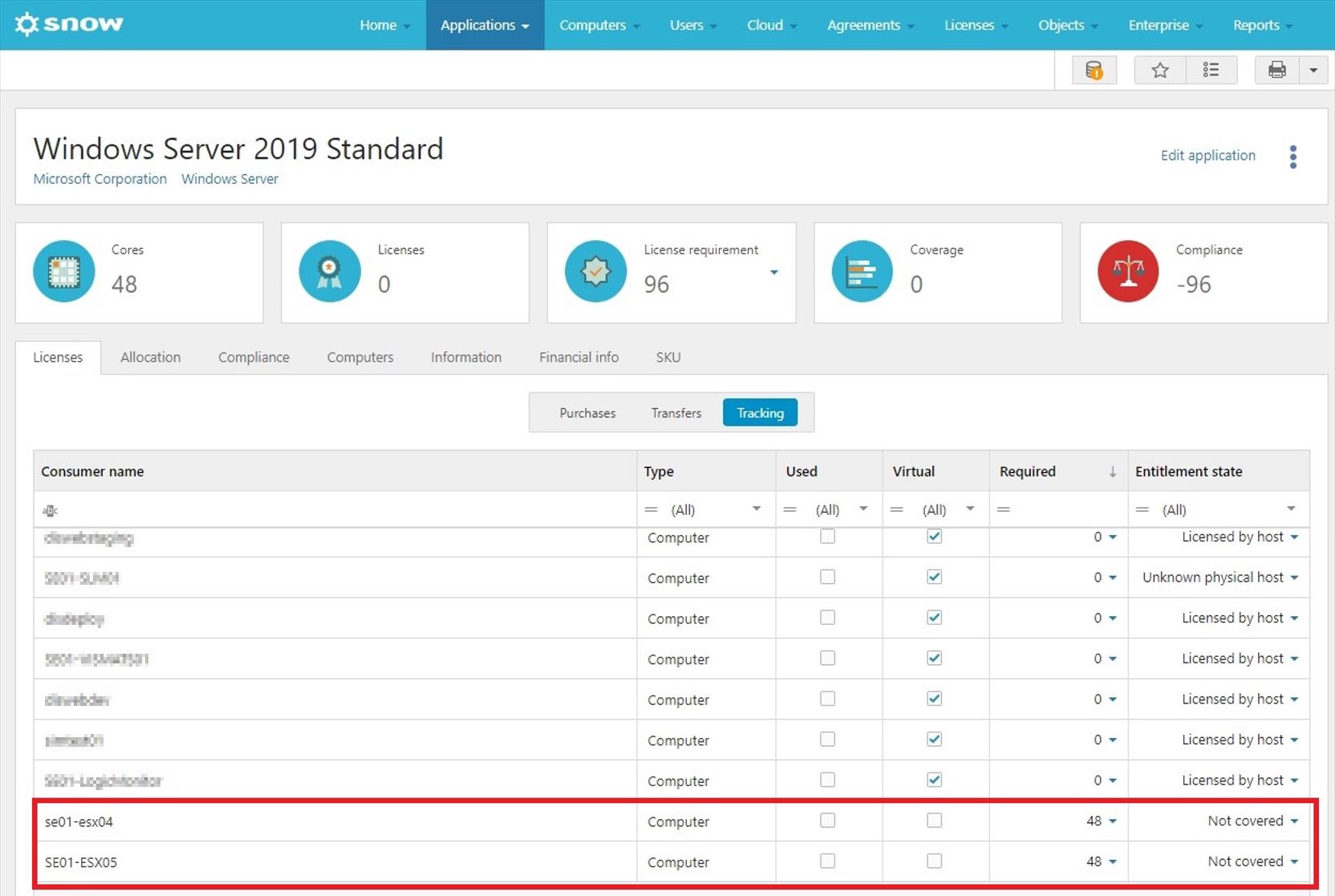Expand Required value arrow for se01-esx04
Image resolution: width=1335 pixels, height=896 pixels.
pos(1113,821)
